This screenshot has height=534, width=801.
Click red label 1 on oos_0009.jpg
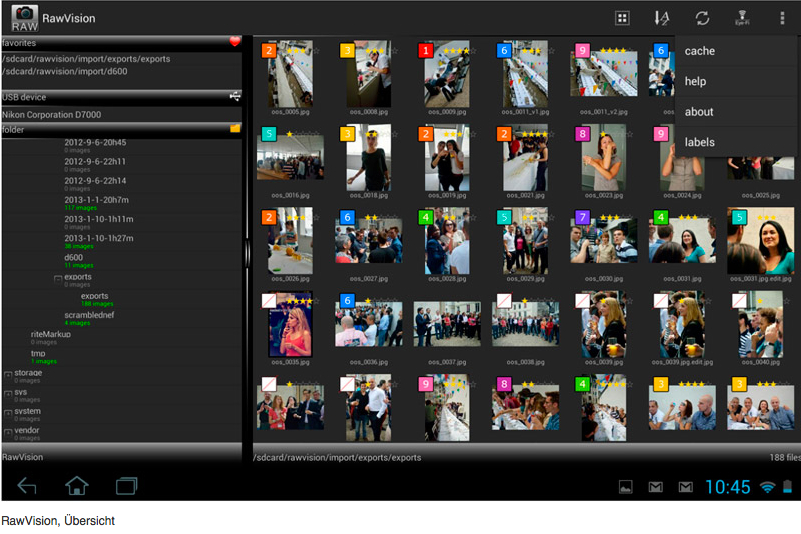click(426, 51)
